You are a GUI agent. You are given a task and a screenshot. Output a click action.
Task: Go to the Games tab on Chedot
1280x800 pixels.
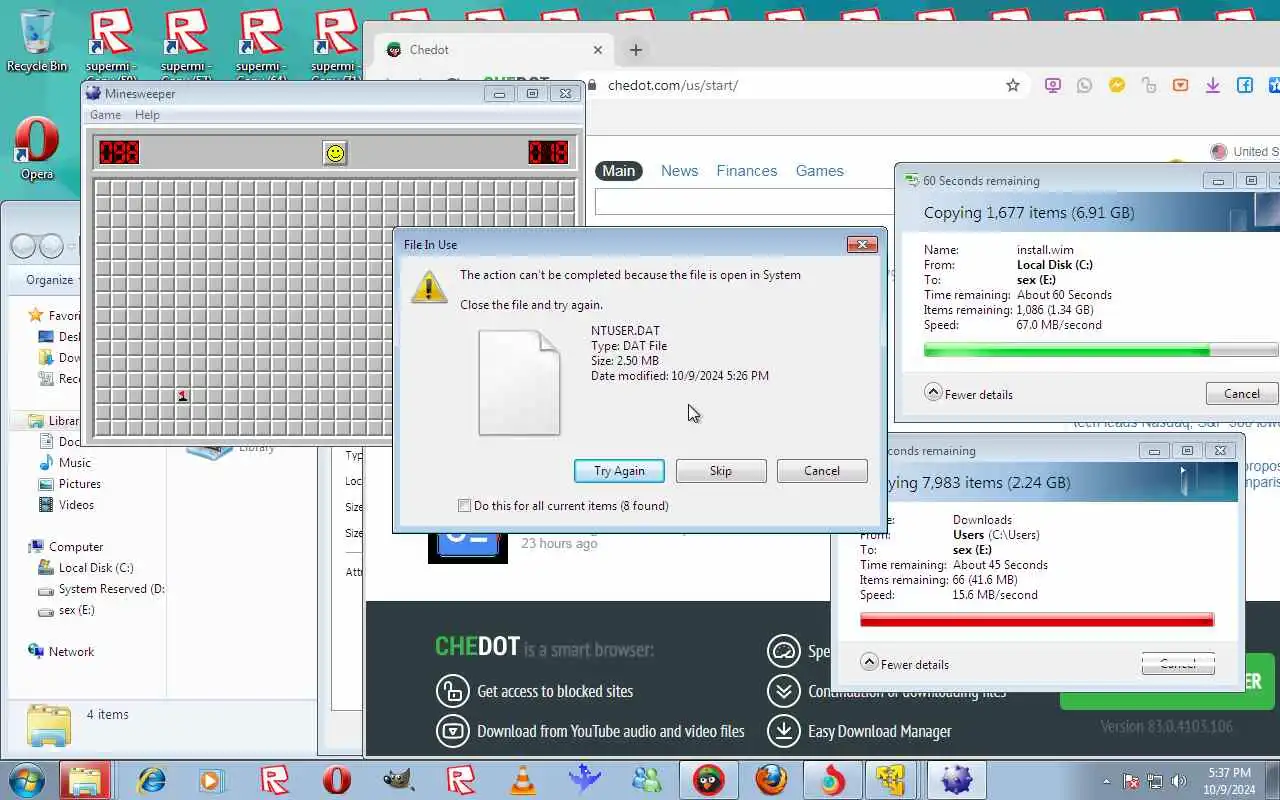[x=820, y=171]
